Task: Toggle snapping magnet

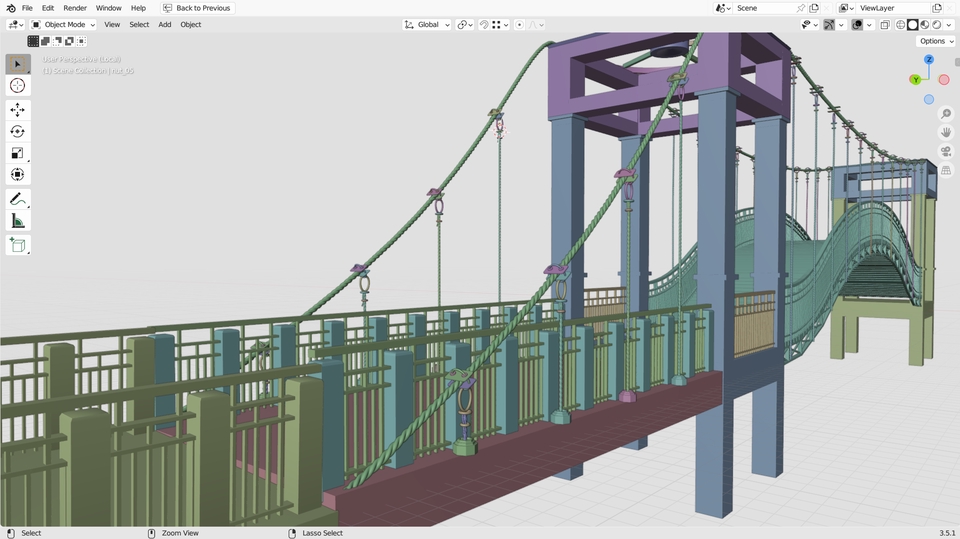Action: (x=485, y=24)
